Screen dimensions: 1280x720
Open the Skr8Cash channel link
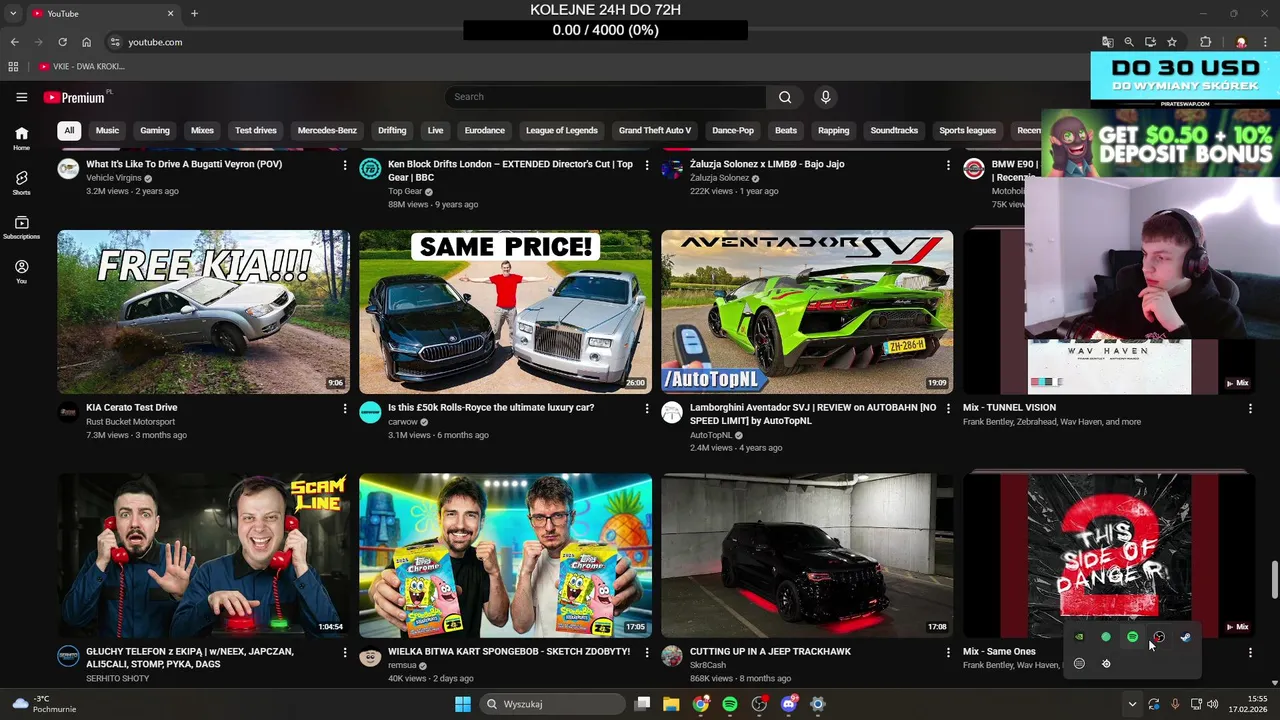point(708,665)
